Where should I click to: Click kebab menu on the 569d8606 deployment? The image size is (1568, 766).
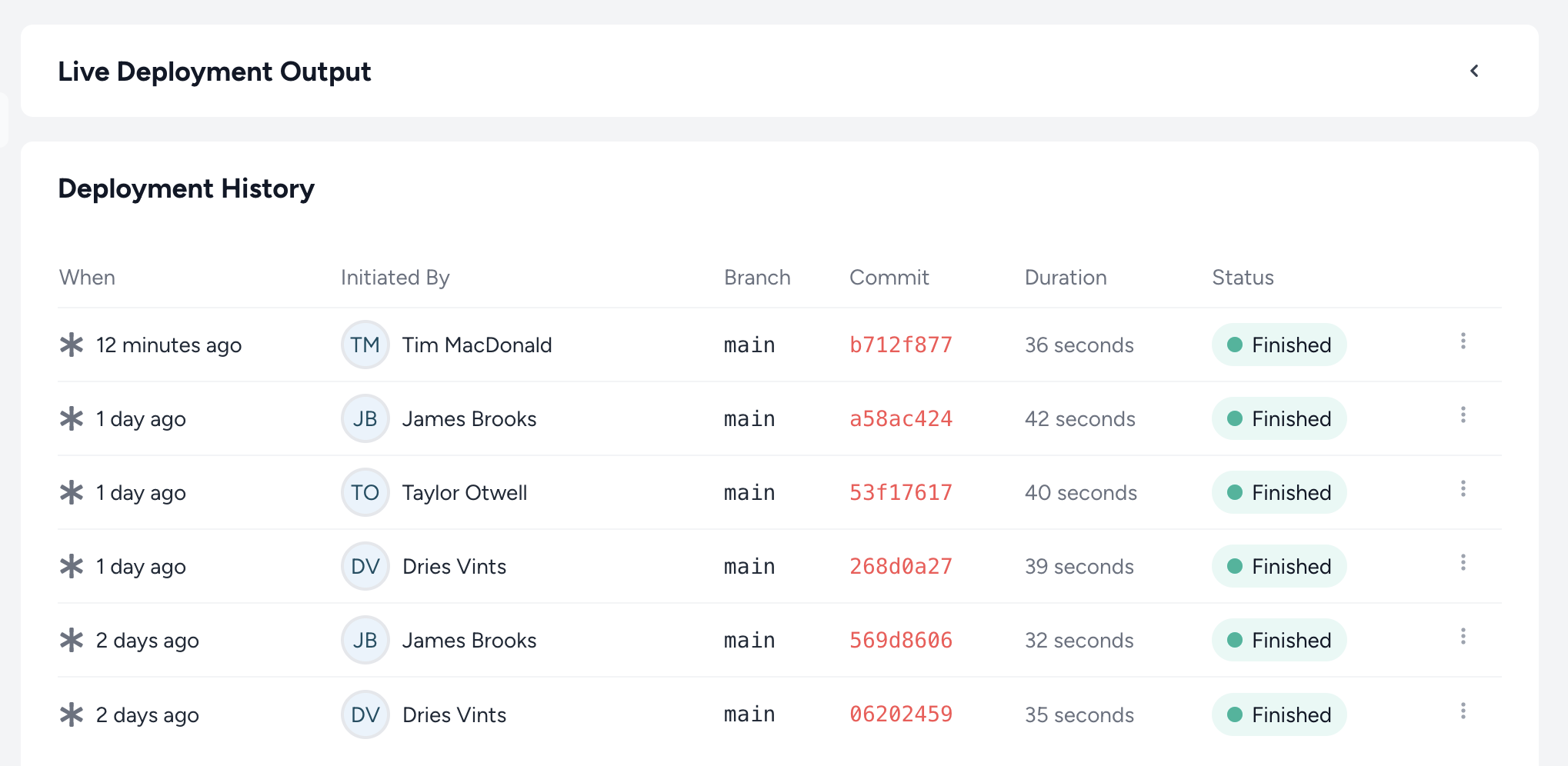(1463, 637)
